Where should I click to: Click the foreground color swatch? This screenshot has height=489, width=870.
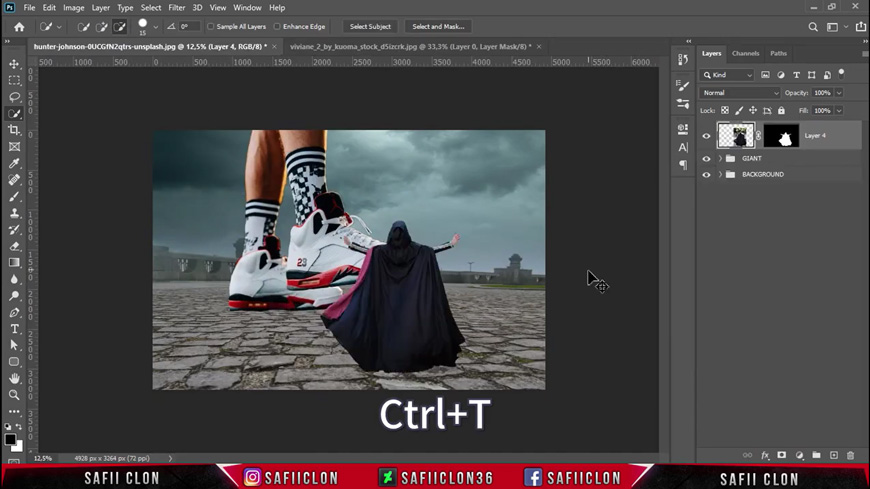pos(10,439)
